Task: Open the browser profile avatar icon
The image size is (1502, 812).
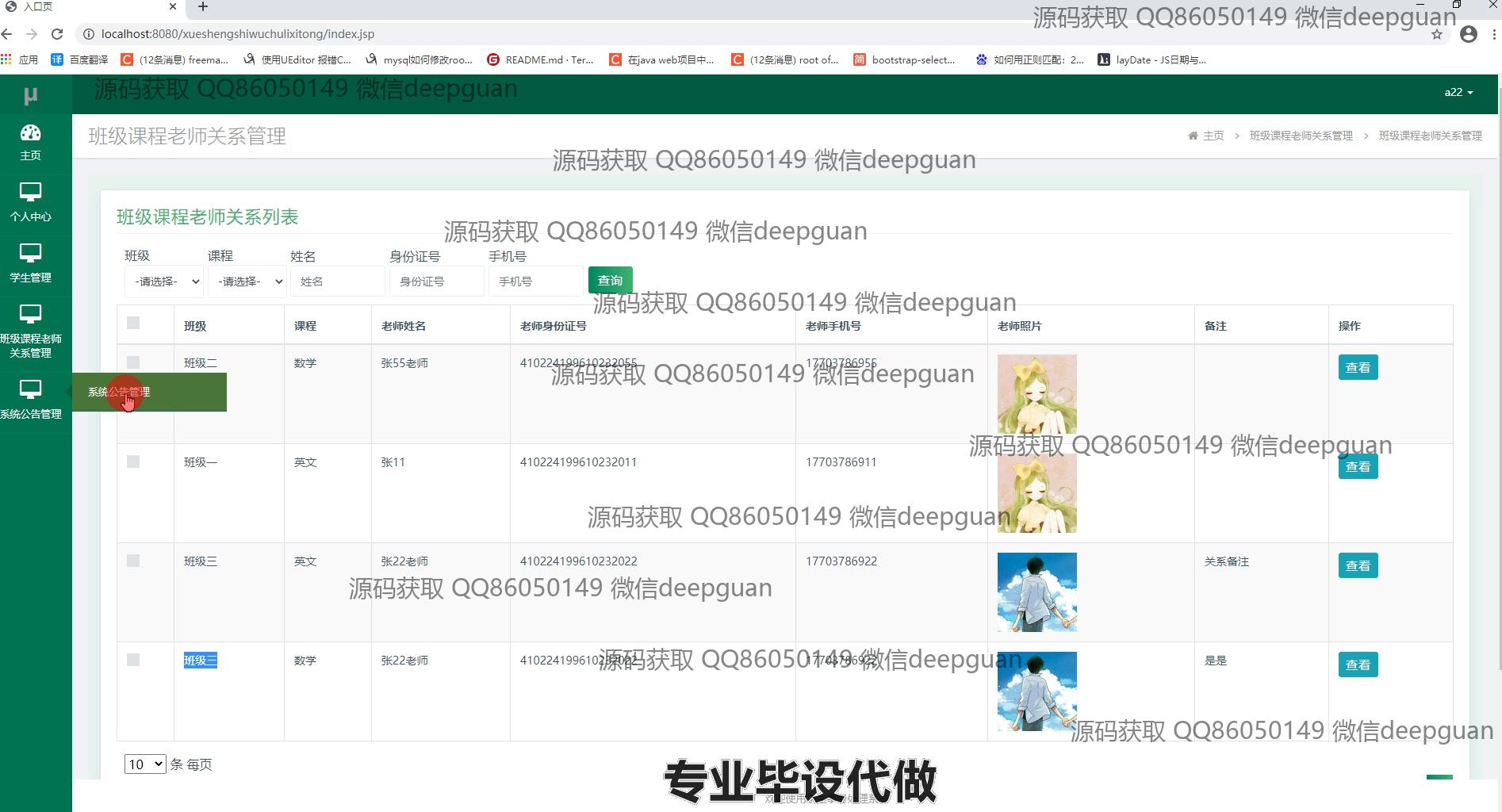Action: click(x=1468, y=34)
